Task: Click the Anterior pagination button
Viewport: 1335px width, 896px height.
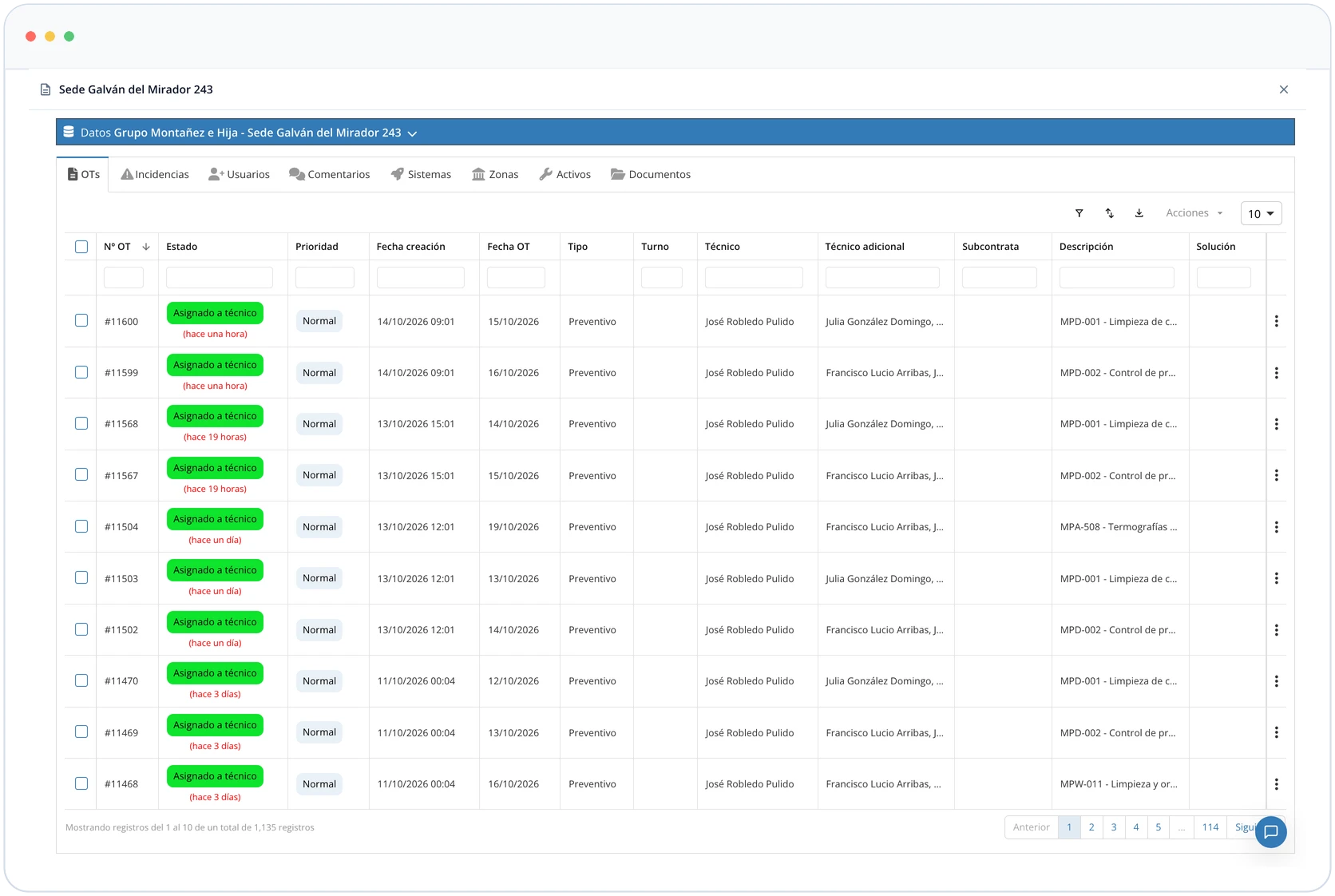Action: pyautogui.click(x=1032, y=827)
